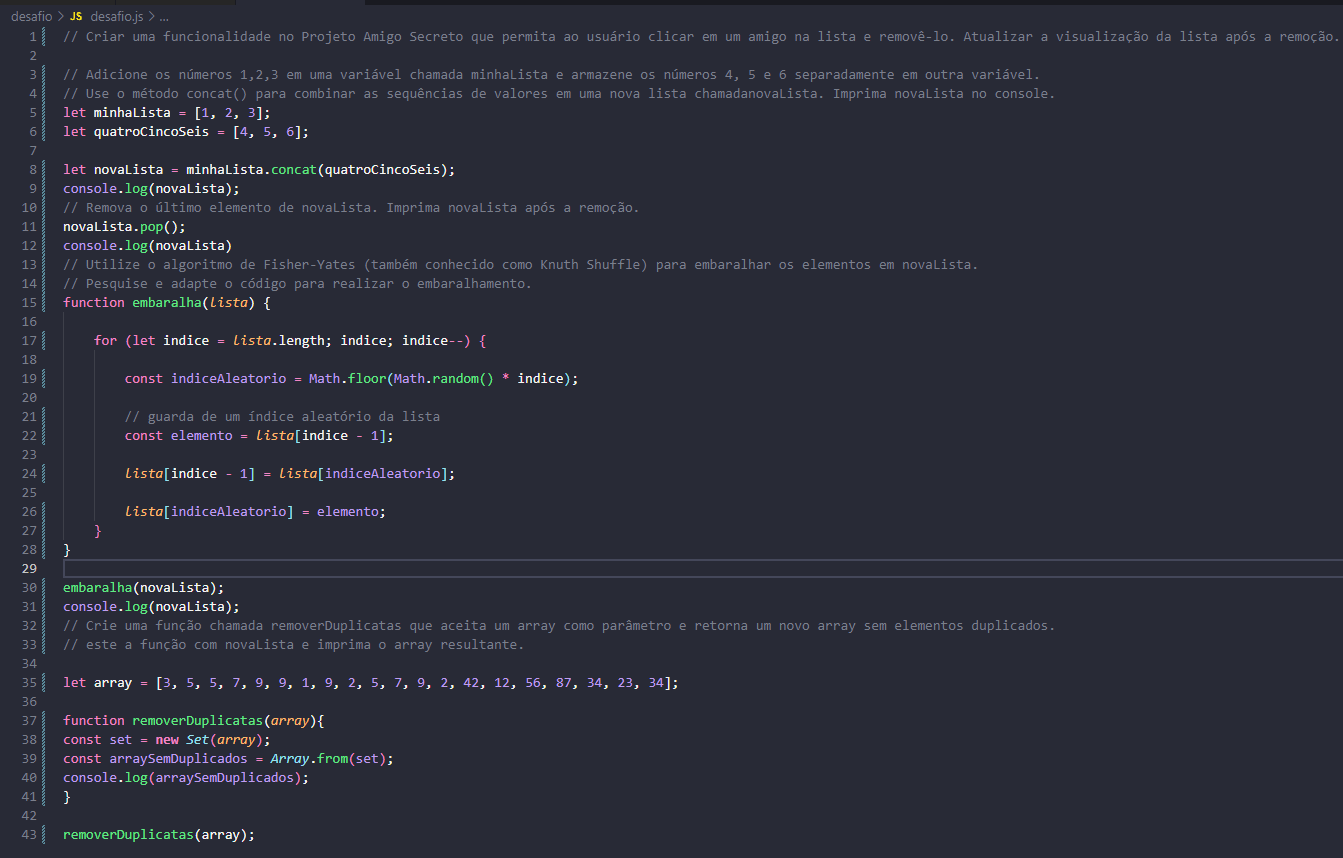1343x858 pixels.
Task: Click quatroCincoSeis in the line 6 declaration
Action: click(151, 132)
